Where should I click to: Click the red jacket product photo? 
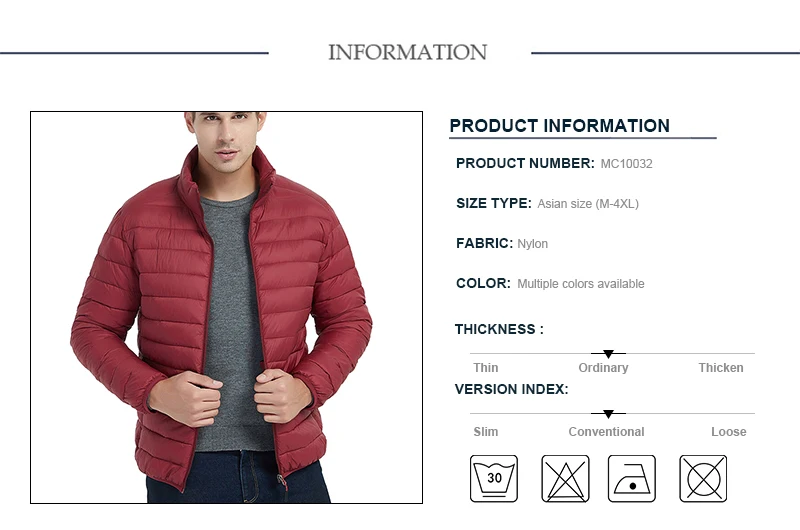coord(227,308)
